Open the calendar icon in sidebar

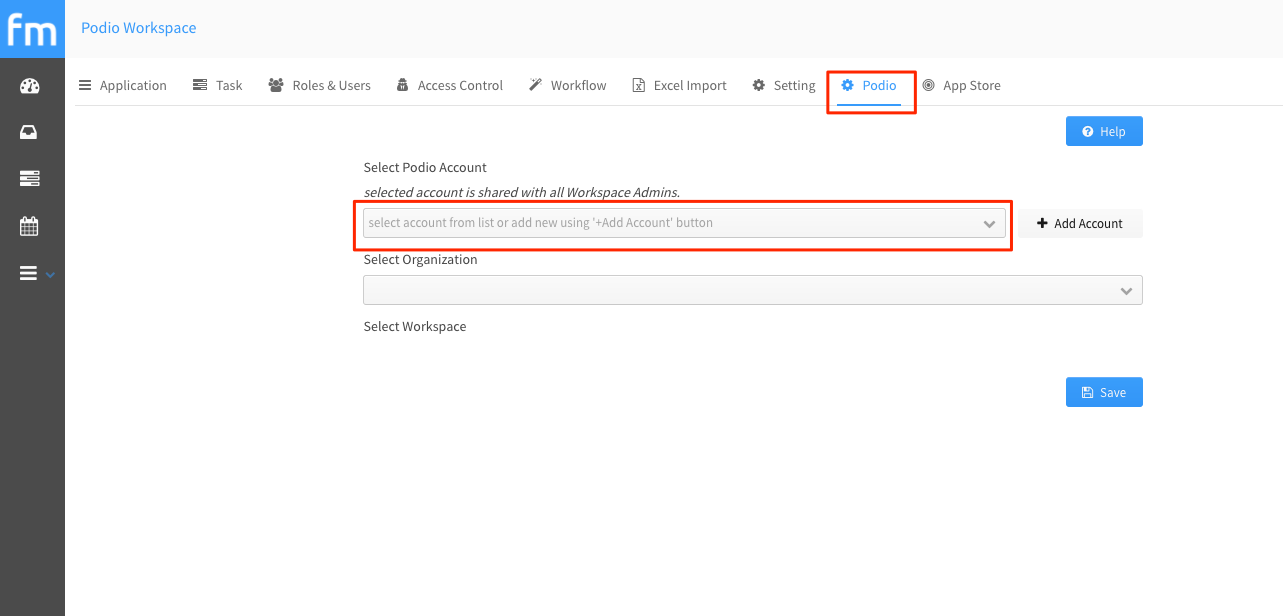click(30, 226)
